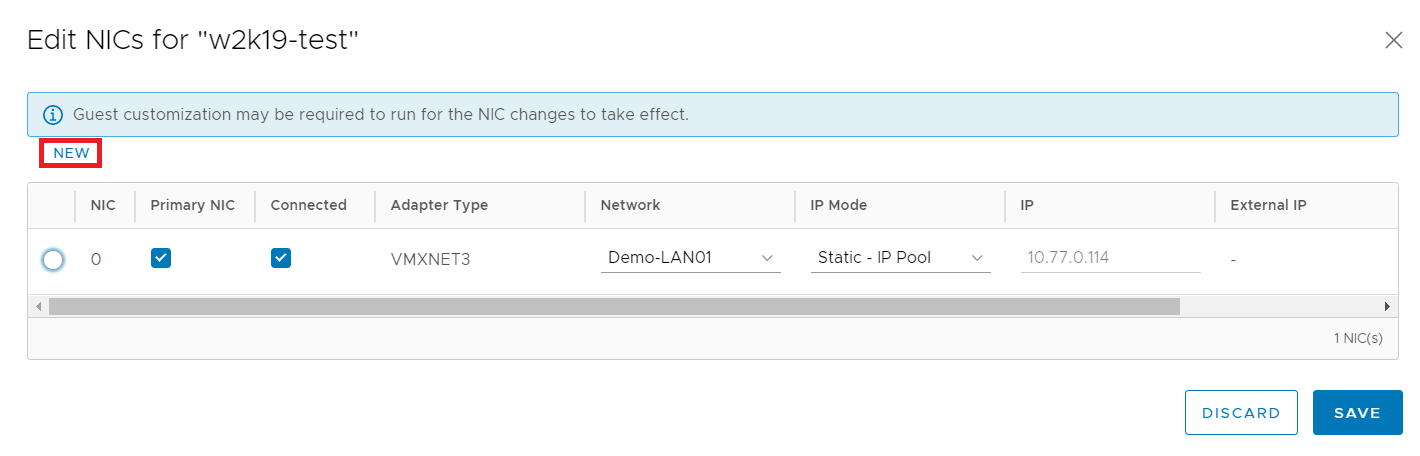The image size is (1420, 456).
Task: Click the IP address field
Action: (x=1110, y=258)
